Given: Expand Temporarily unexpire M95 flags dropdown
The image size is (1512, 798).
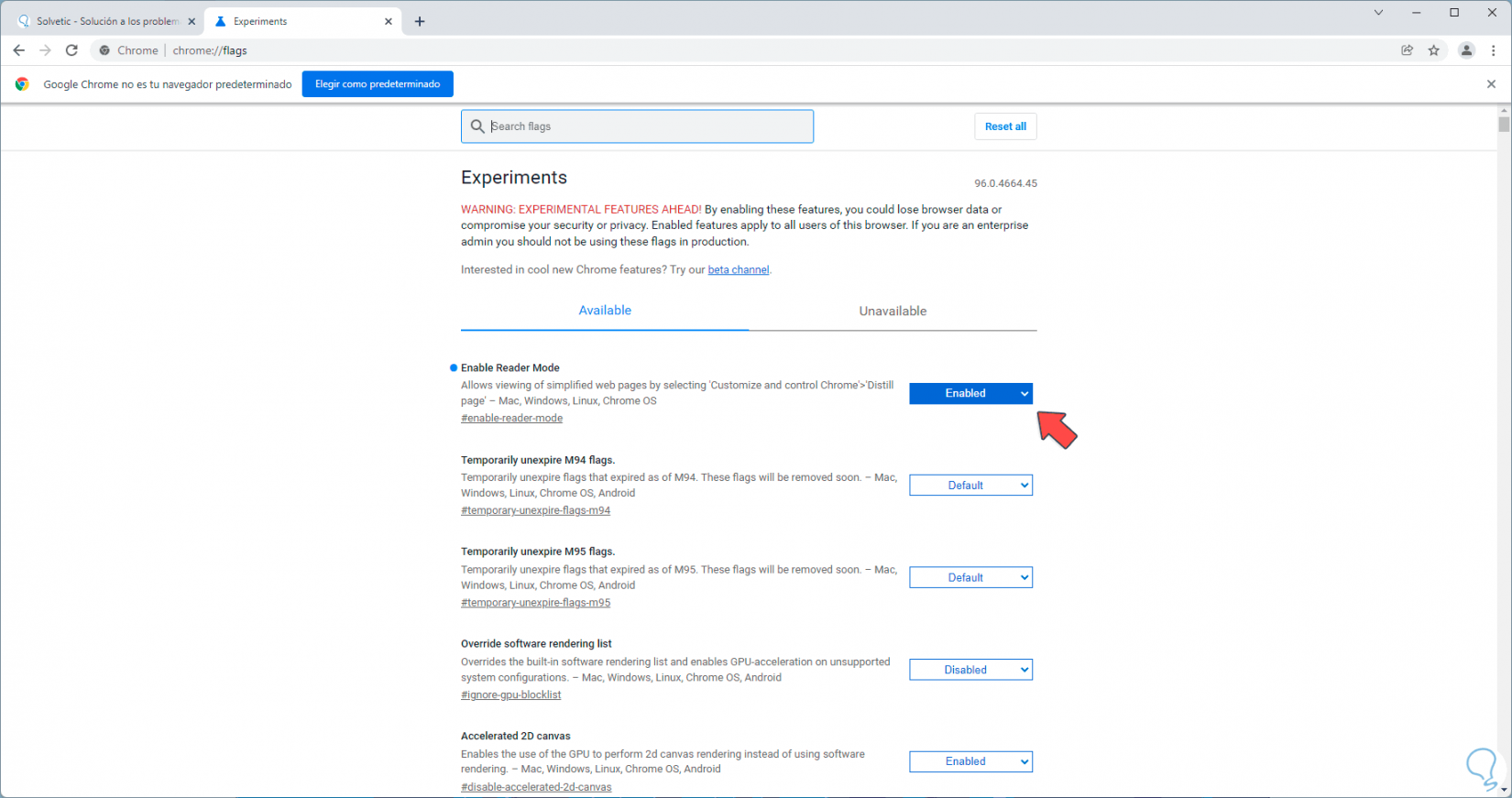Looking at the screenshot, I should pyautogui.click(x=970, y=578).
